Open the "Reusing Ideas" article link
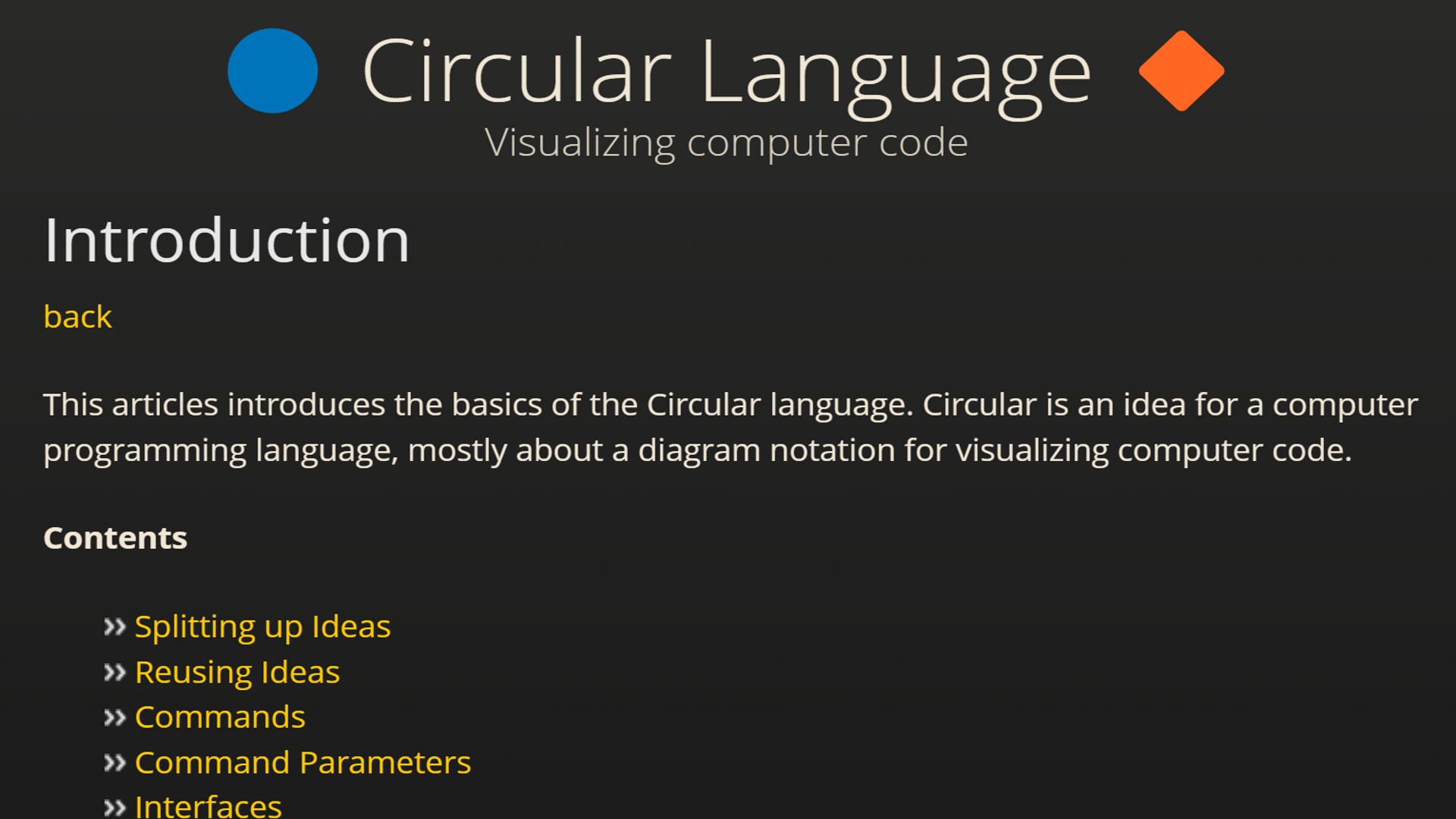Image resolution: width=1456 pixels, height=819 pixels. tap(237, 673)
